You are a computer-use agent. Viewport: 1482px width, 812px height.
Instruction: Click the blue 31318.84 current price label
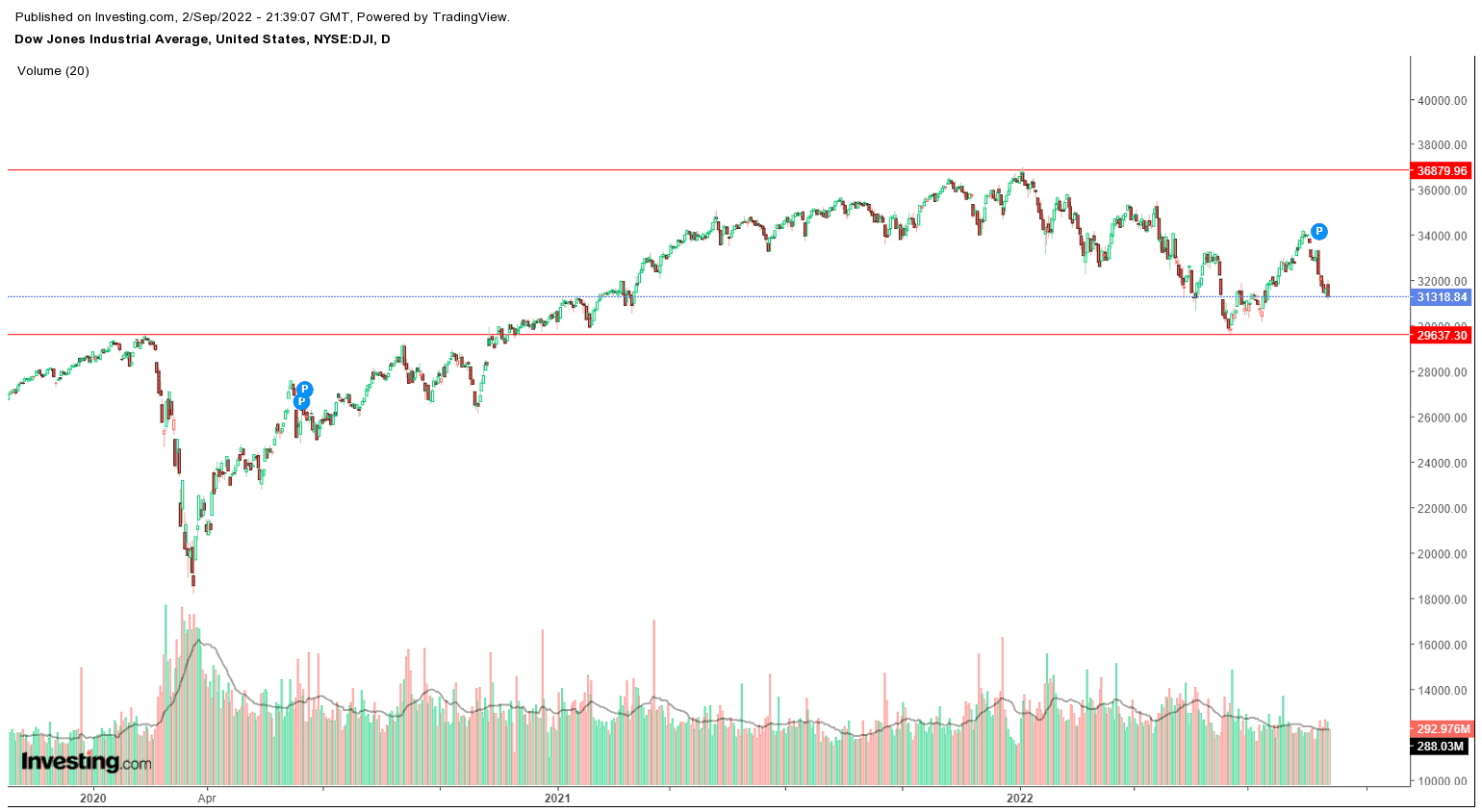pos(1442,298)
